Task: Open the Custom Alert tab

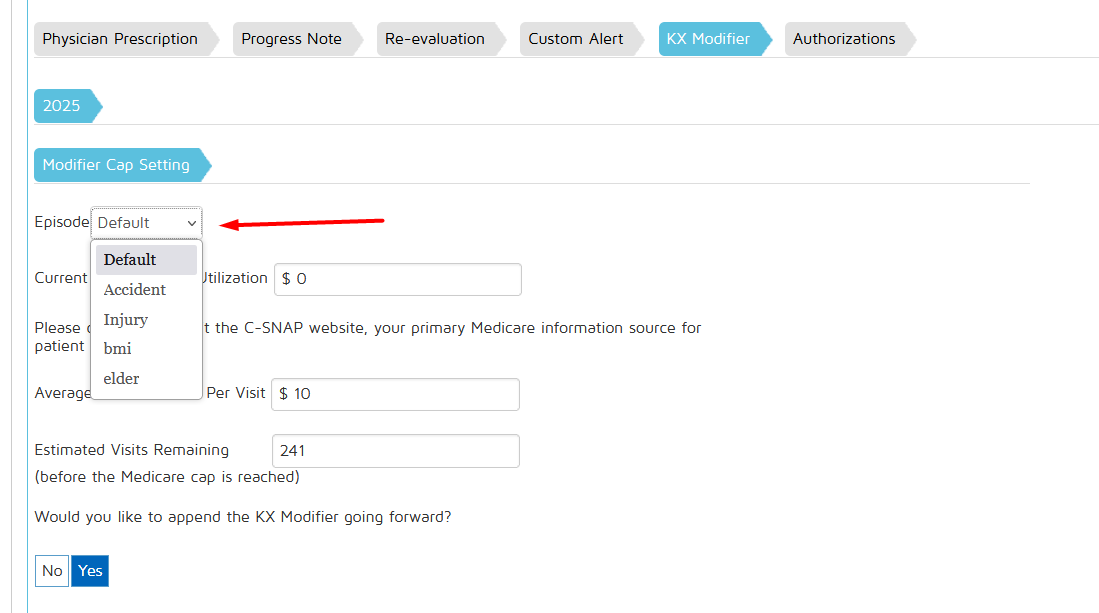Action: point(575,39)
